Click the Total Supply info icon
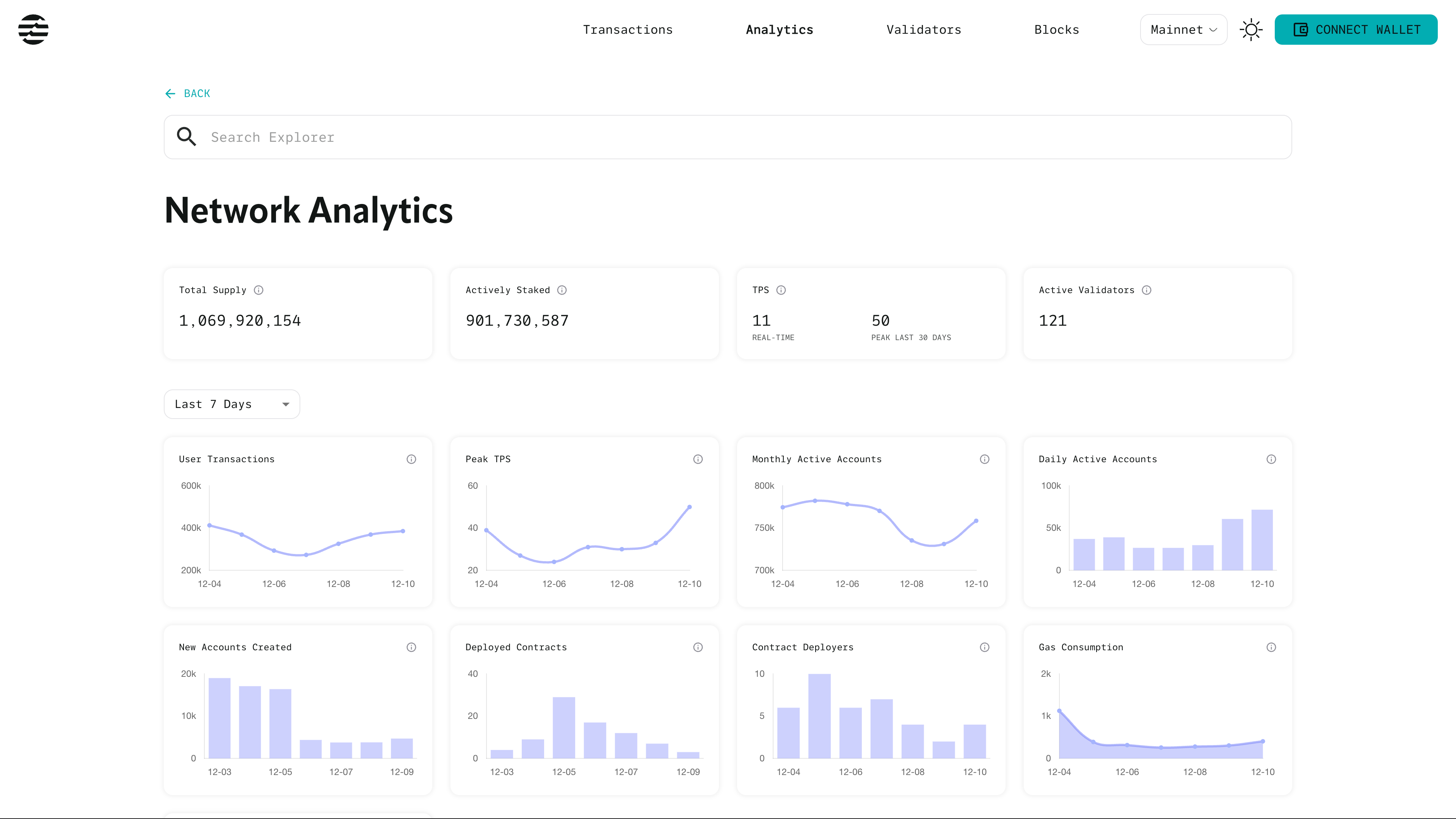This screenshot has height=819, width=1456. point(258,290)
